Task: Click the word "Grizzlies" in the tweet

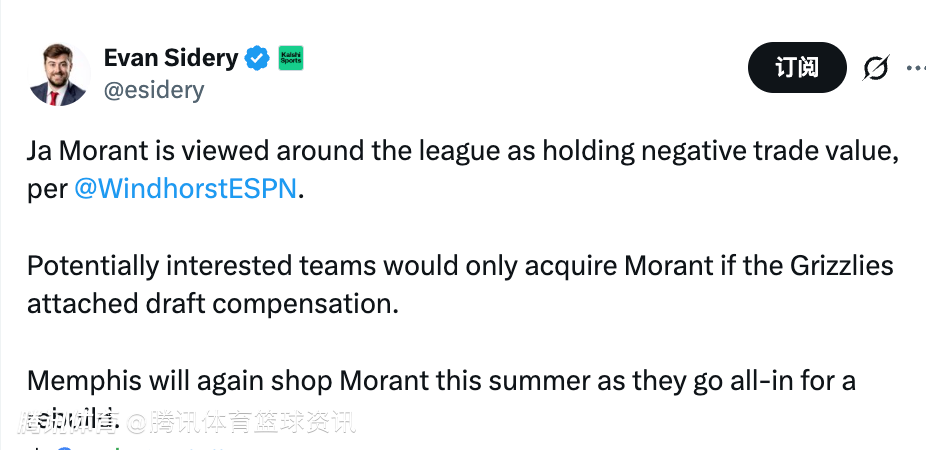Action: click(840, 267)
